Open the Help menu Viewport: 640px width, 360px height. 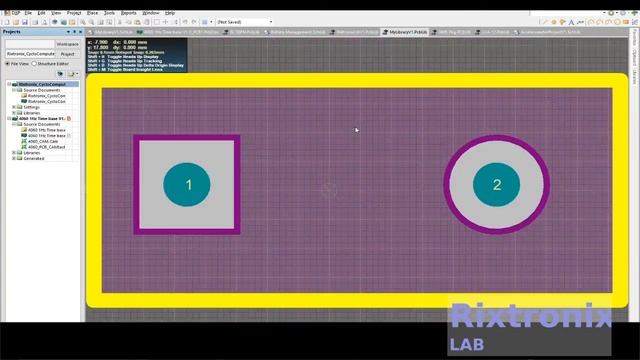click(170, 13)
